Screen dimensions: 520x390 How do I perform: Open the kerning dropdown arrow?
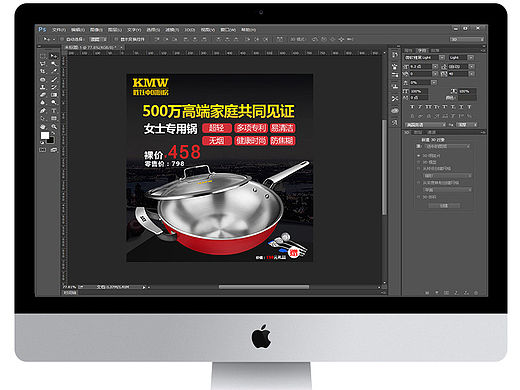435,74
